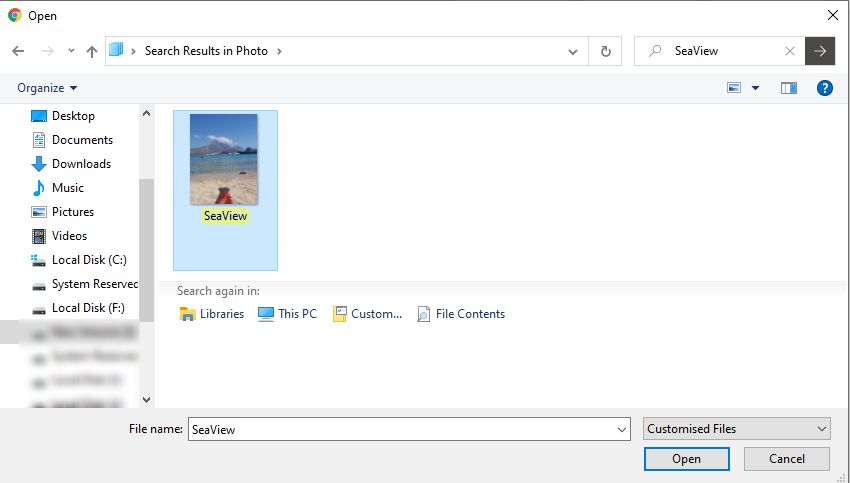
Task: Go up one folder level
Action: click(x=91, y=51)
